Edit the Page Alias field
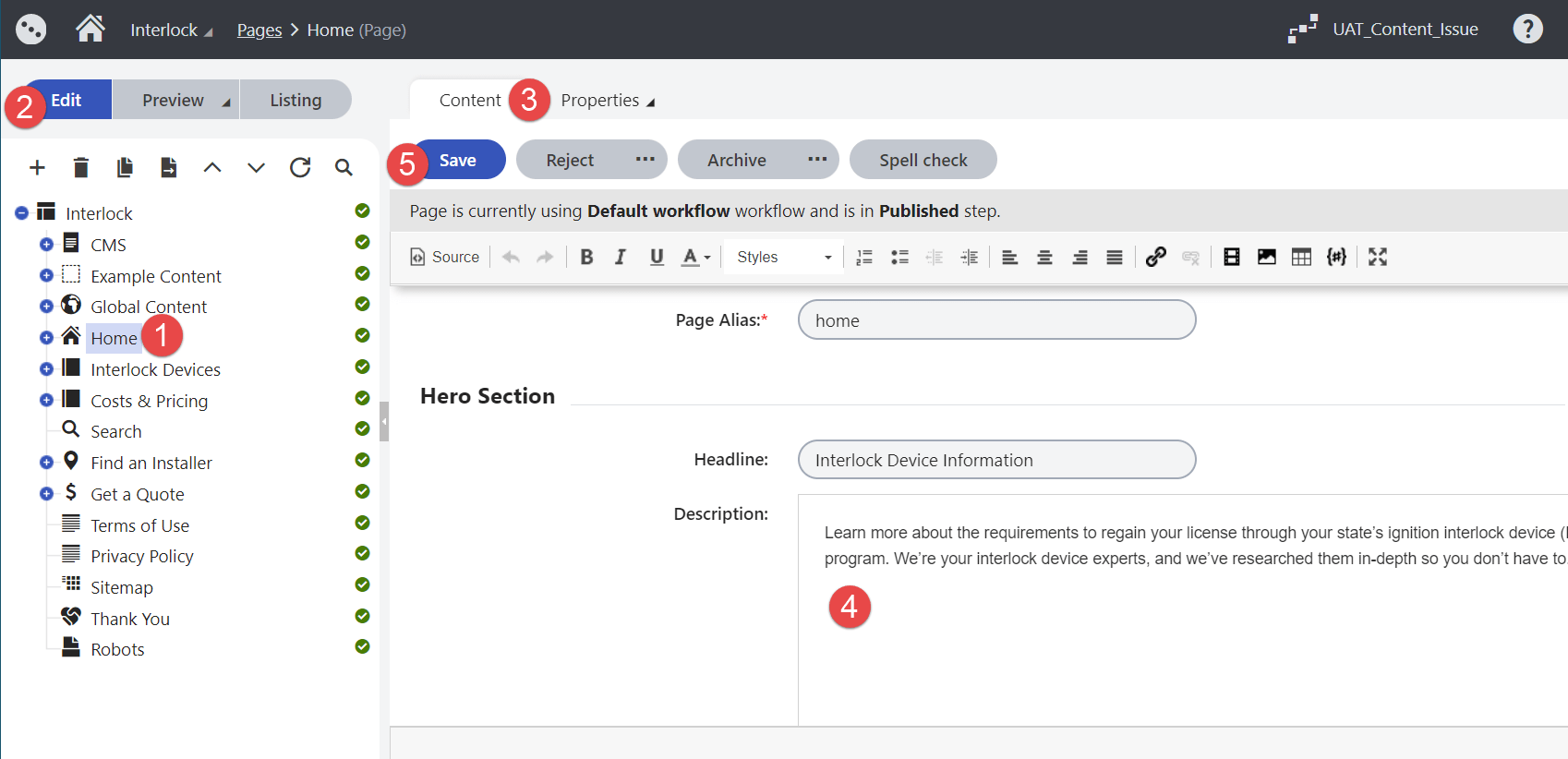The image size is (1568, 759). [997, 319]
